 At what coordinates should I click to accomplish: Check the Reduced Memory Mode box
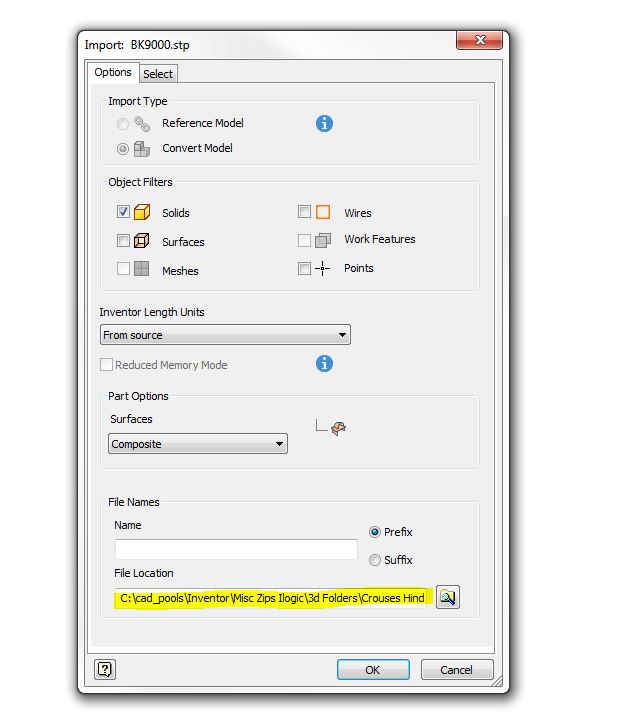coord(106,365)
